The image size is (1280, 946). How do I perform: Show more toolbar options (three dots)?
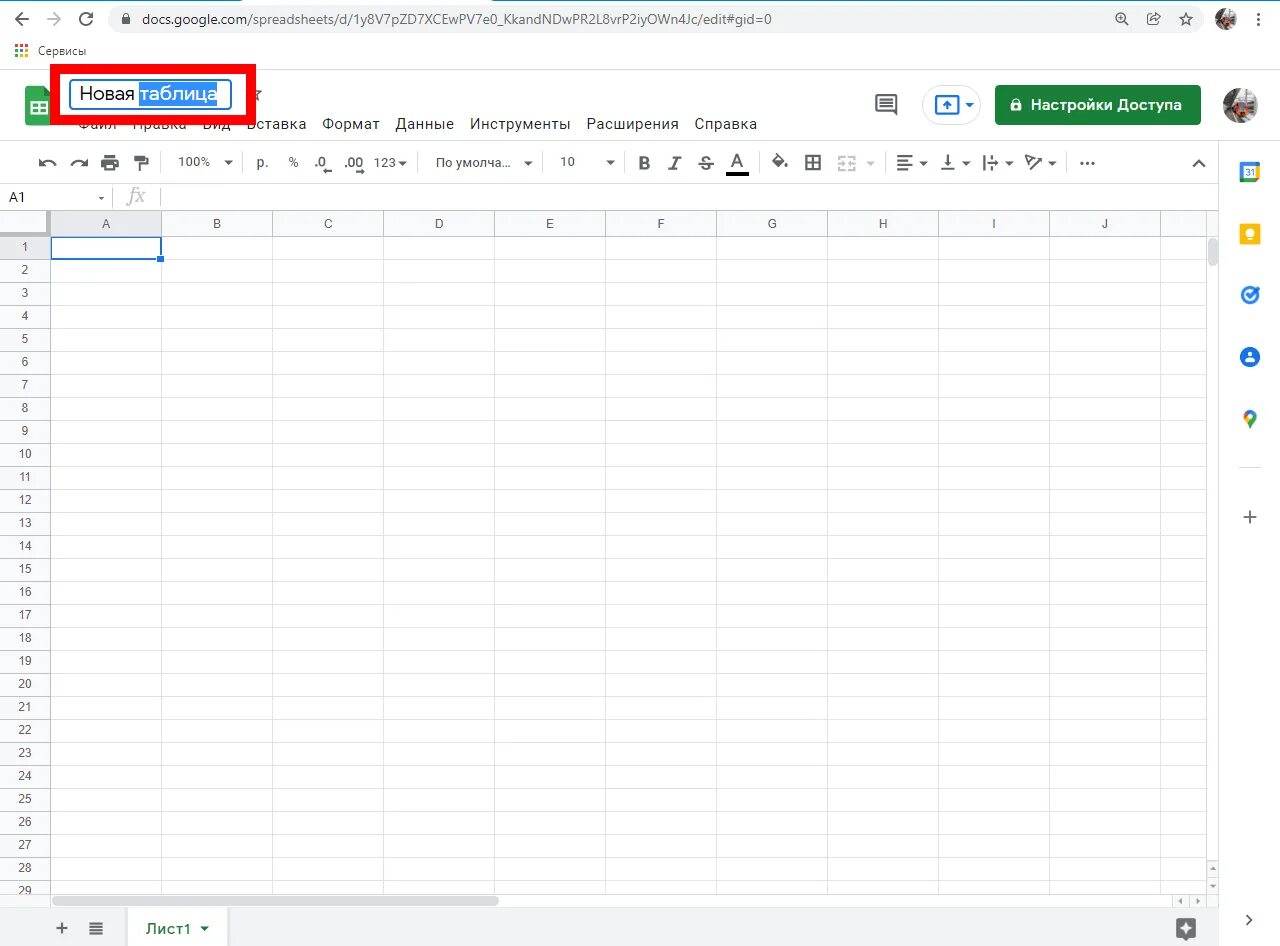click(1088, 163)
